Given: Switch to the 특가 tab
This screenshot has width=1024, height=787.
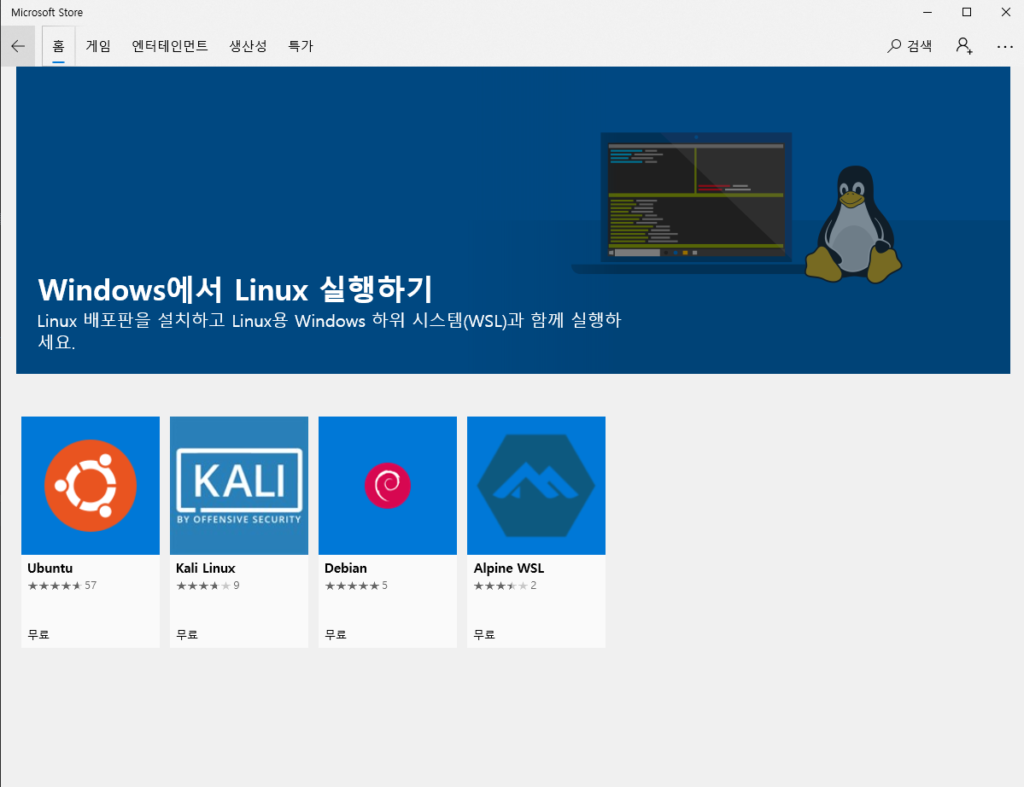Looking at the screenshot, I should [301, 46].
